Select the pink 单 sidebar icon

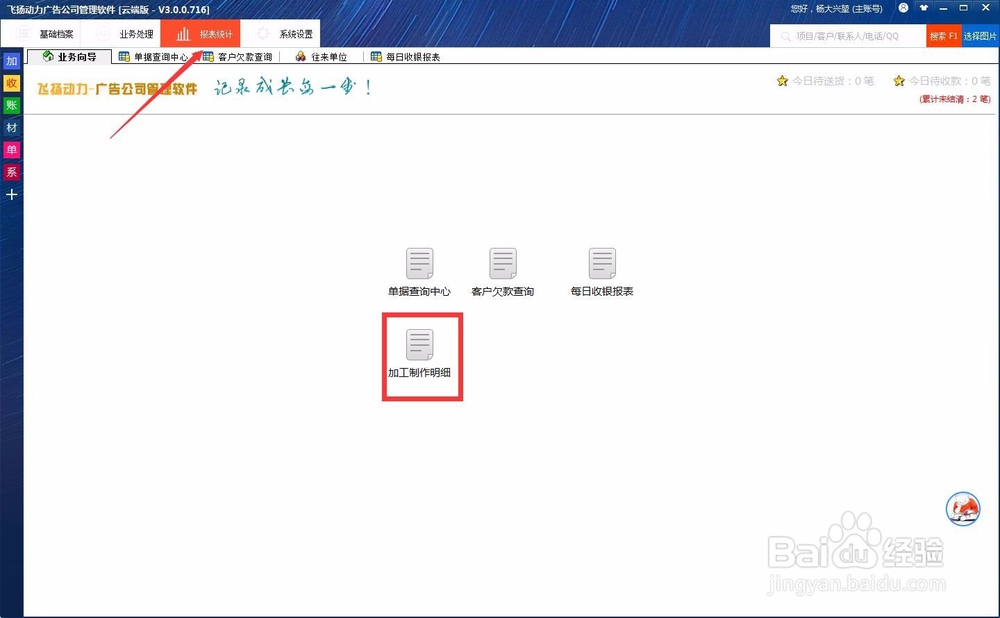coord(11,149)
